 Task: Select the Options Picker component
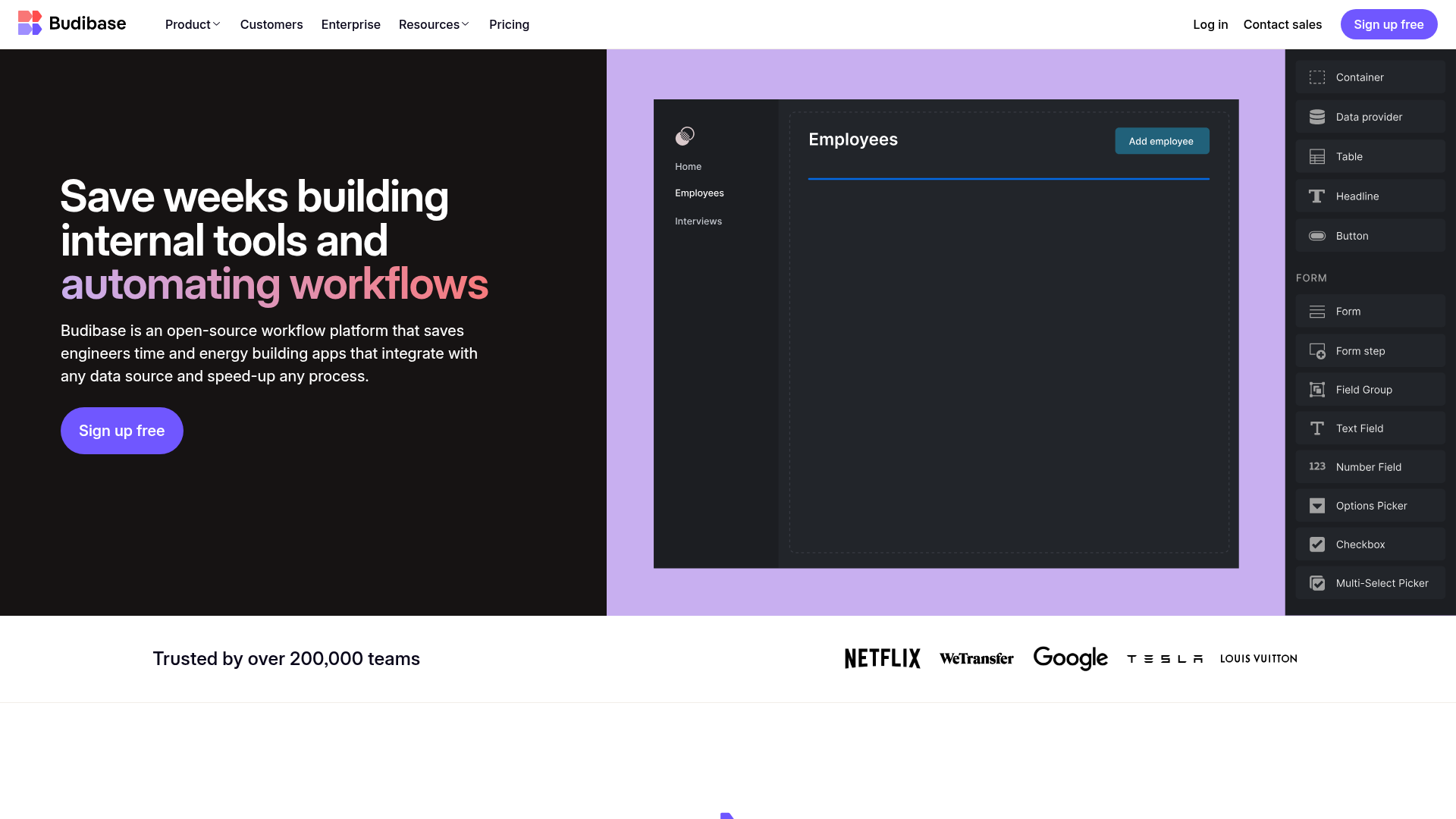point(1317,505)
